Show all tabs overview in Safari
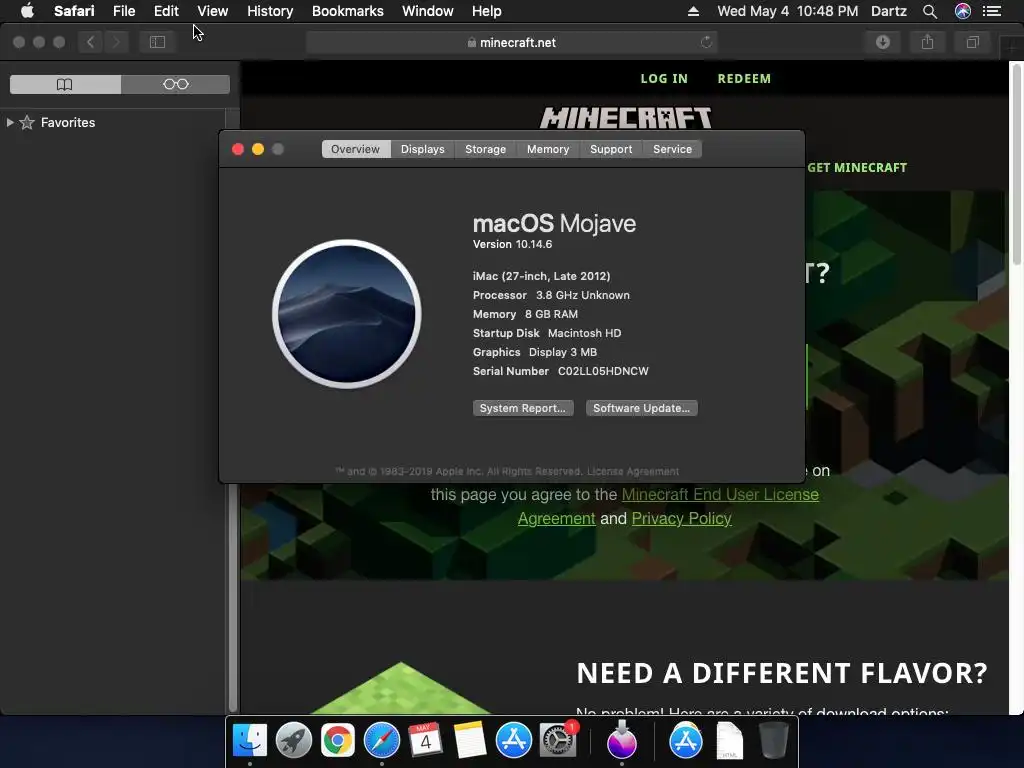This screenshot has height=768, width=1024. (972, 42)
